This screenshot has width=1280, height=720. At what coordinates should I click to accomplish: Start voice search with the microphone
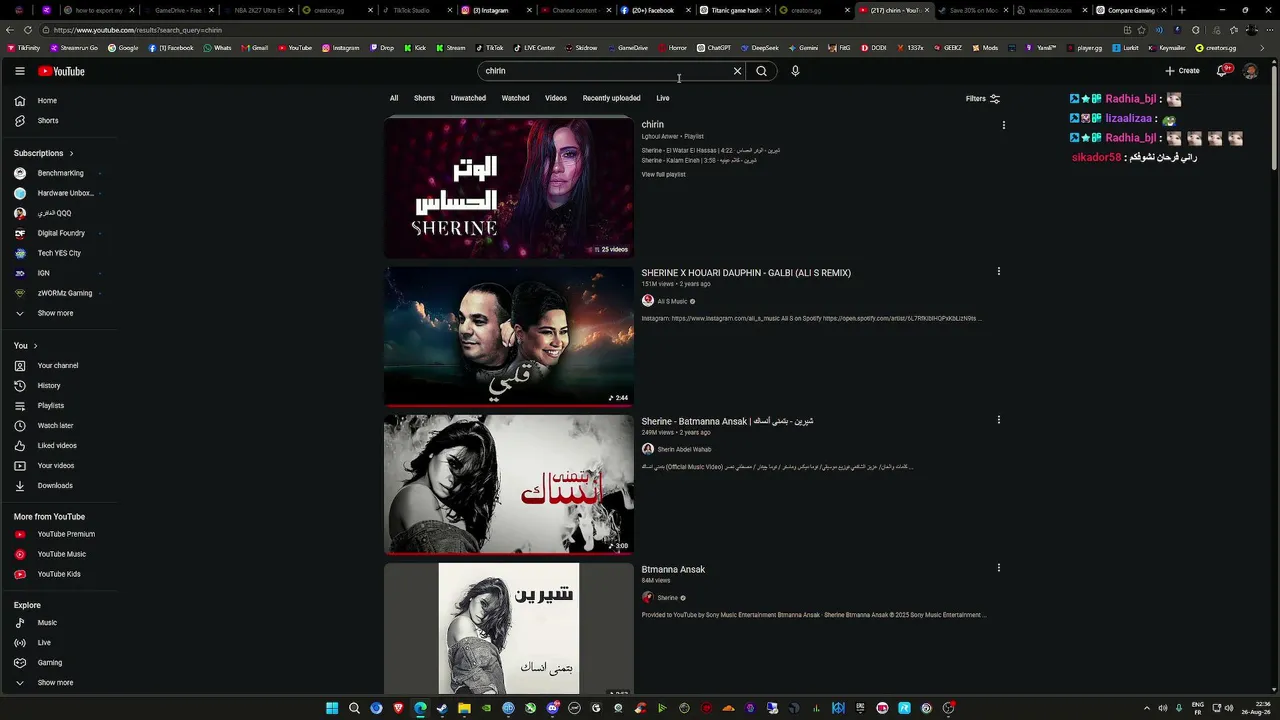pos(795,71)
